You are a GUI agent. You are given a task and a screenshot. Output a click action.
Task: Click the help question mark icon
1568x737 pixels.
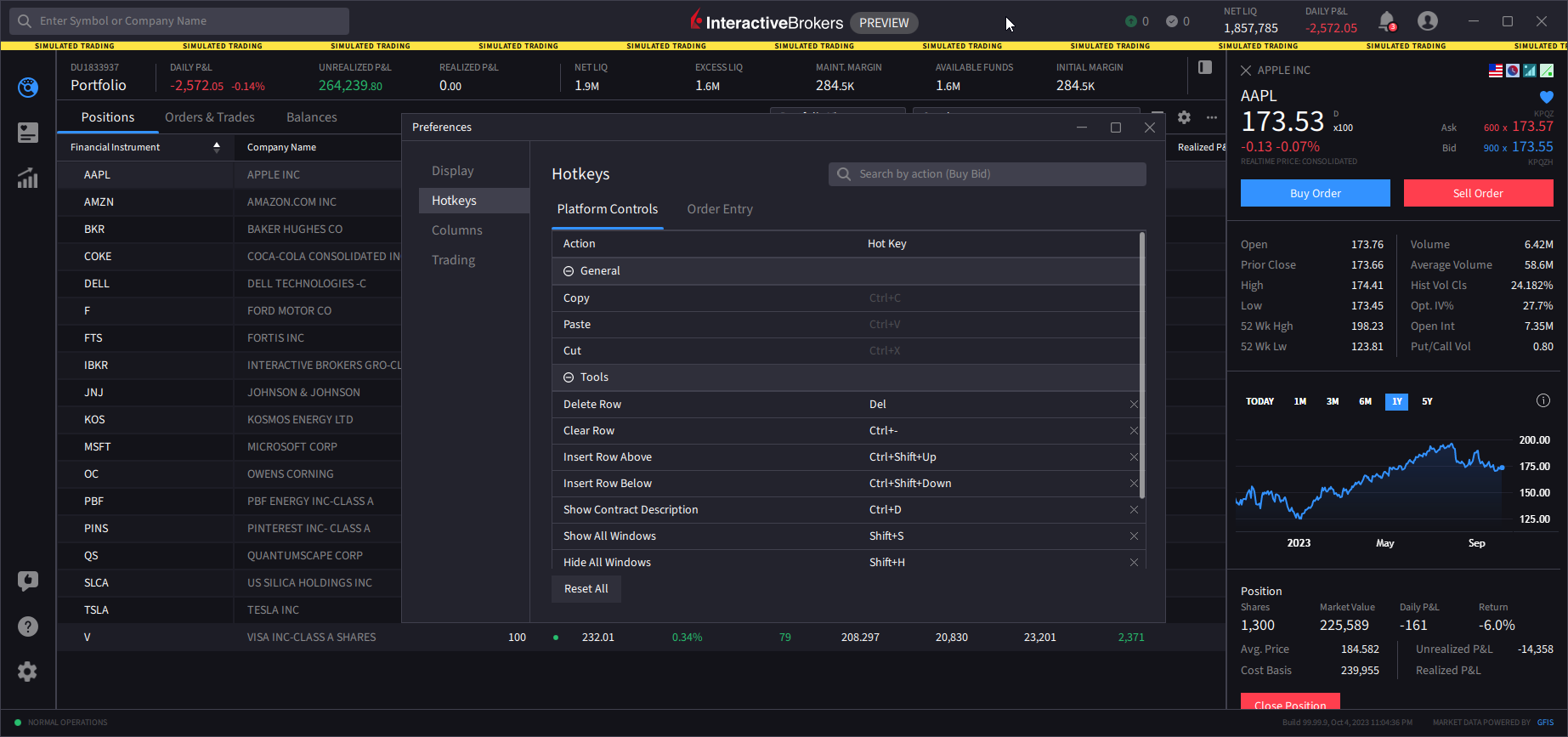coord(28,626)
